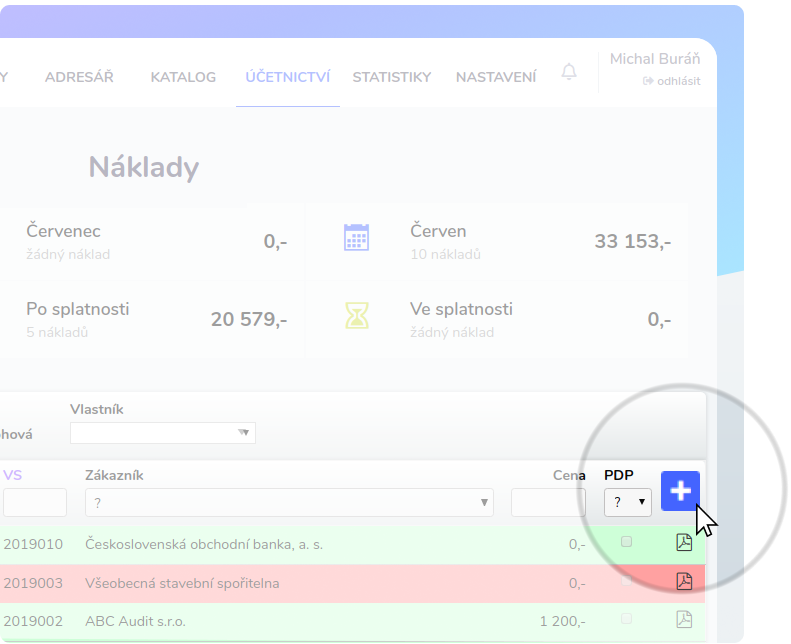Toggle PDP checkbox in row 2019002
This screenshot has width=791, height=644.
click(626, 619)
